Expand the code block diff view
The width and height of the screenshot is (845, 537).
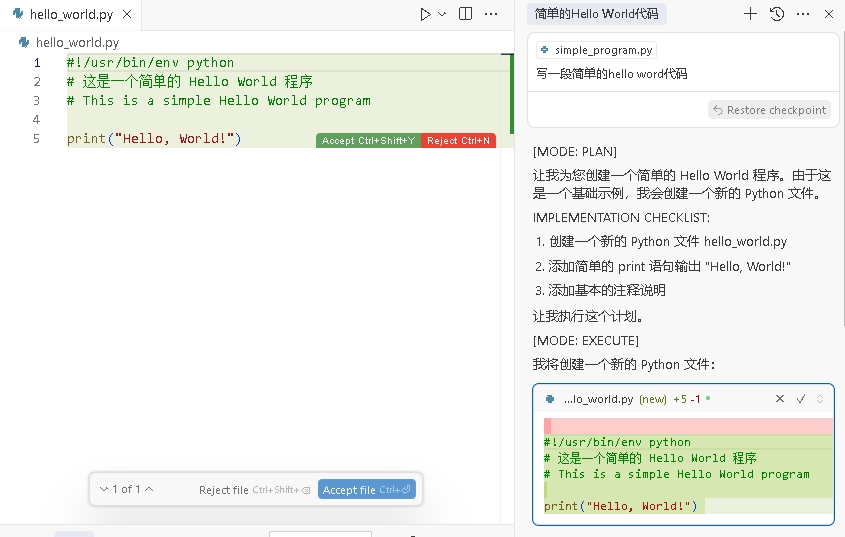[x=820, y=399]
